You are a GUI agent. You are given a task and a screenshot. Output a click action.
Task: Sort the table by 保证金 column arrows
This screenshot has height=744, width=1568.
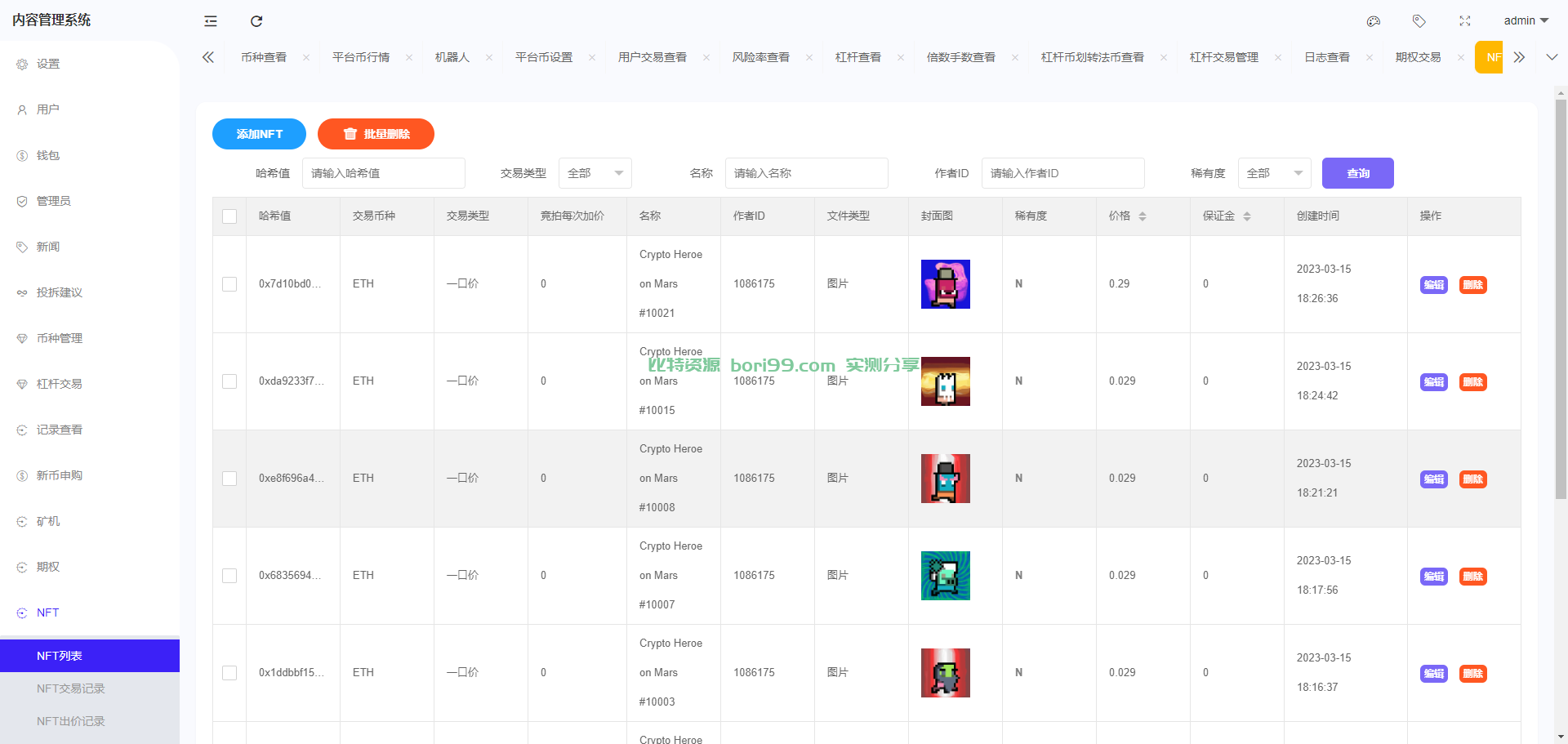(1247, 216)
